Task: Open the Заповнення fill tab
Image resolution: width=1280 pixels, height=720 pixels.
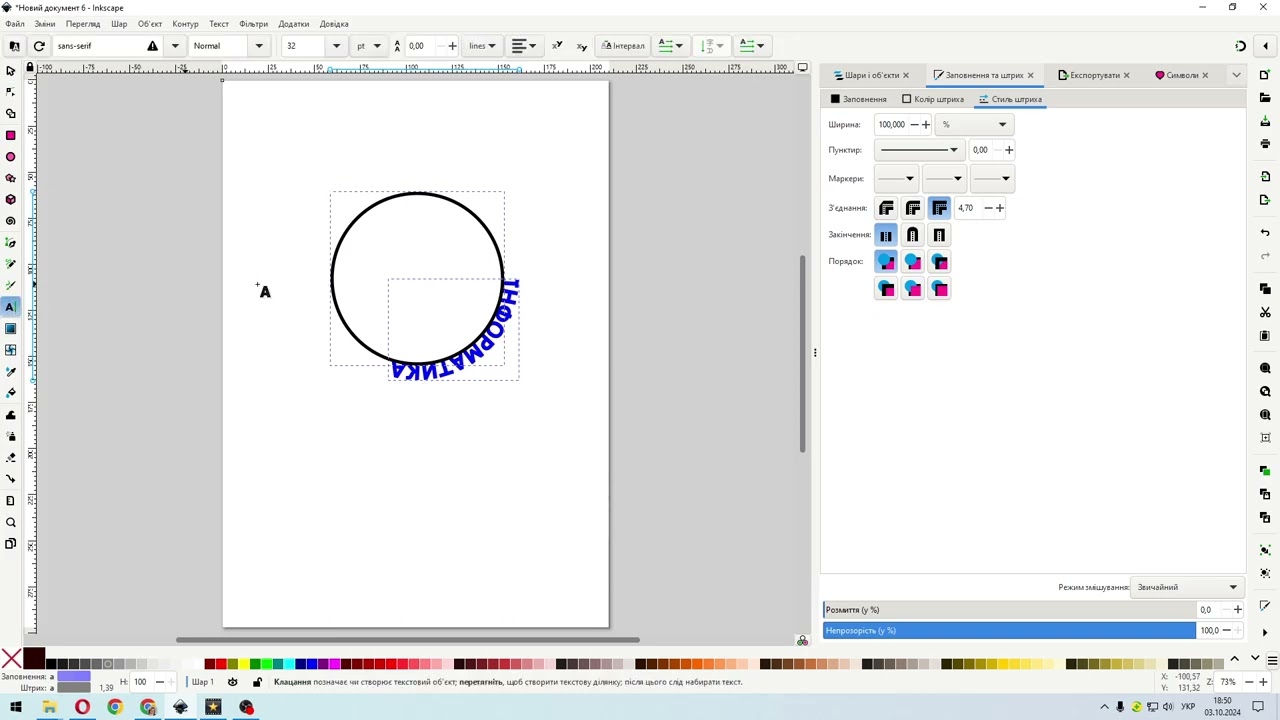Action: click(x=858, y=99)
